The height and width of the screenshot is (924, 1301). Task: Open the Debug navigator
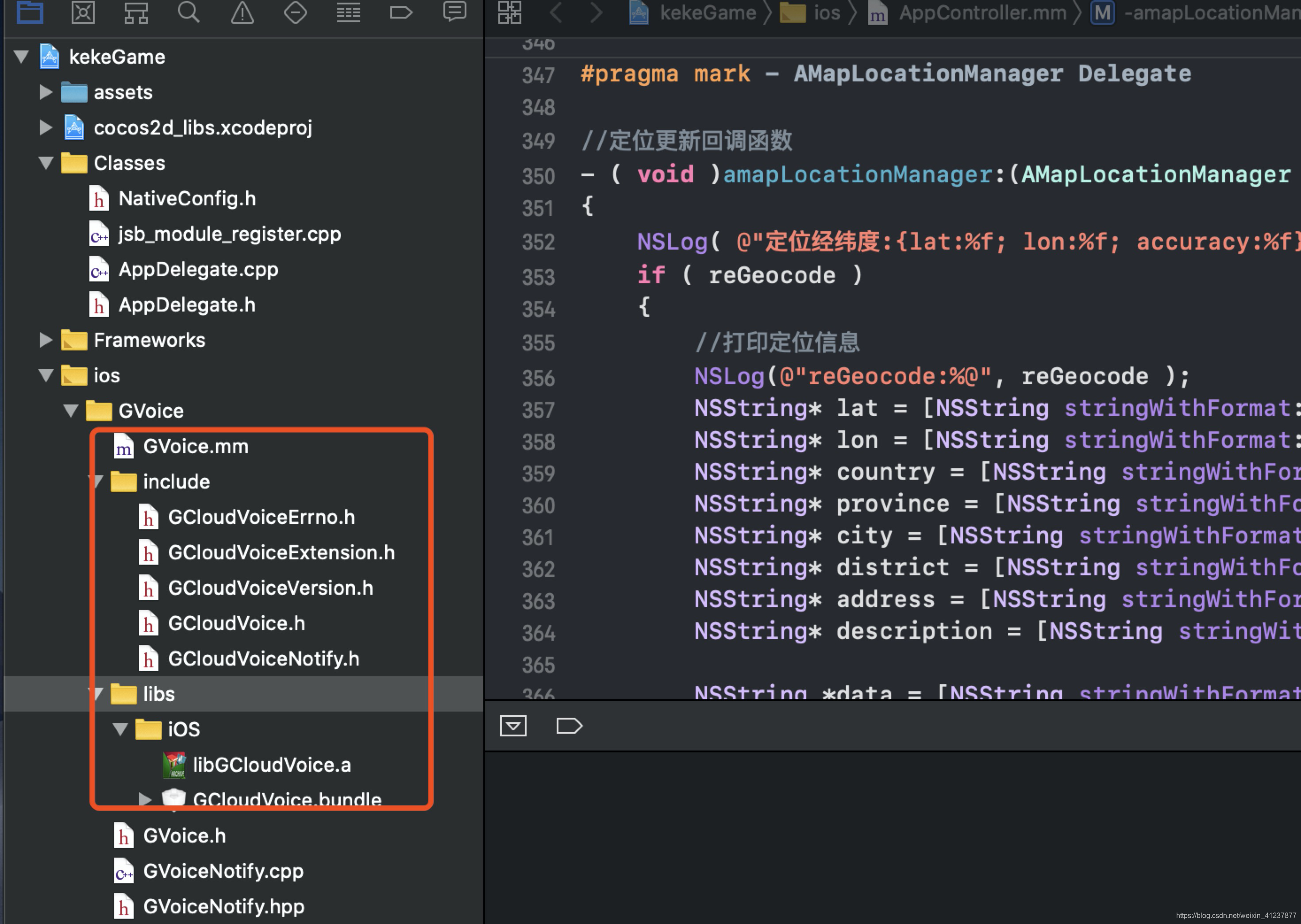click(348, 12)
